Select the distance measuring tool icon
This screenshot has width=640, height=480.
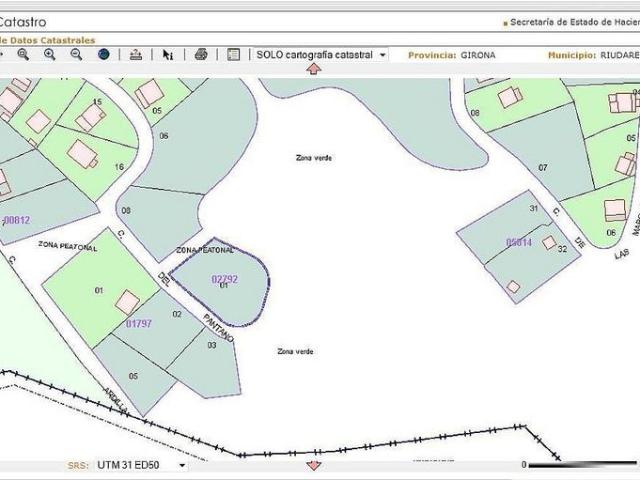click(136, 54)
